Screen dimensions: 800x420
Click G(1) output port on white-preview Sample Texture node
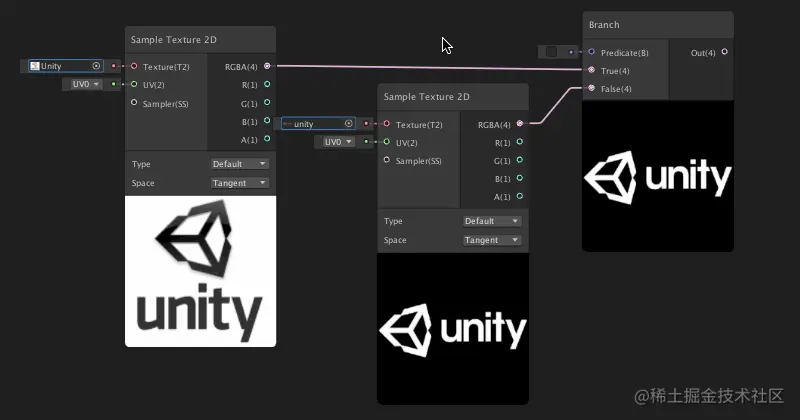pos(267,103)
